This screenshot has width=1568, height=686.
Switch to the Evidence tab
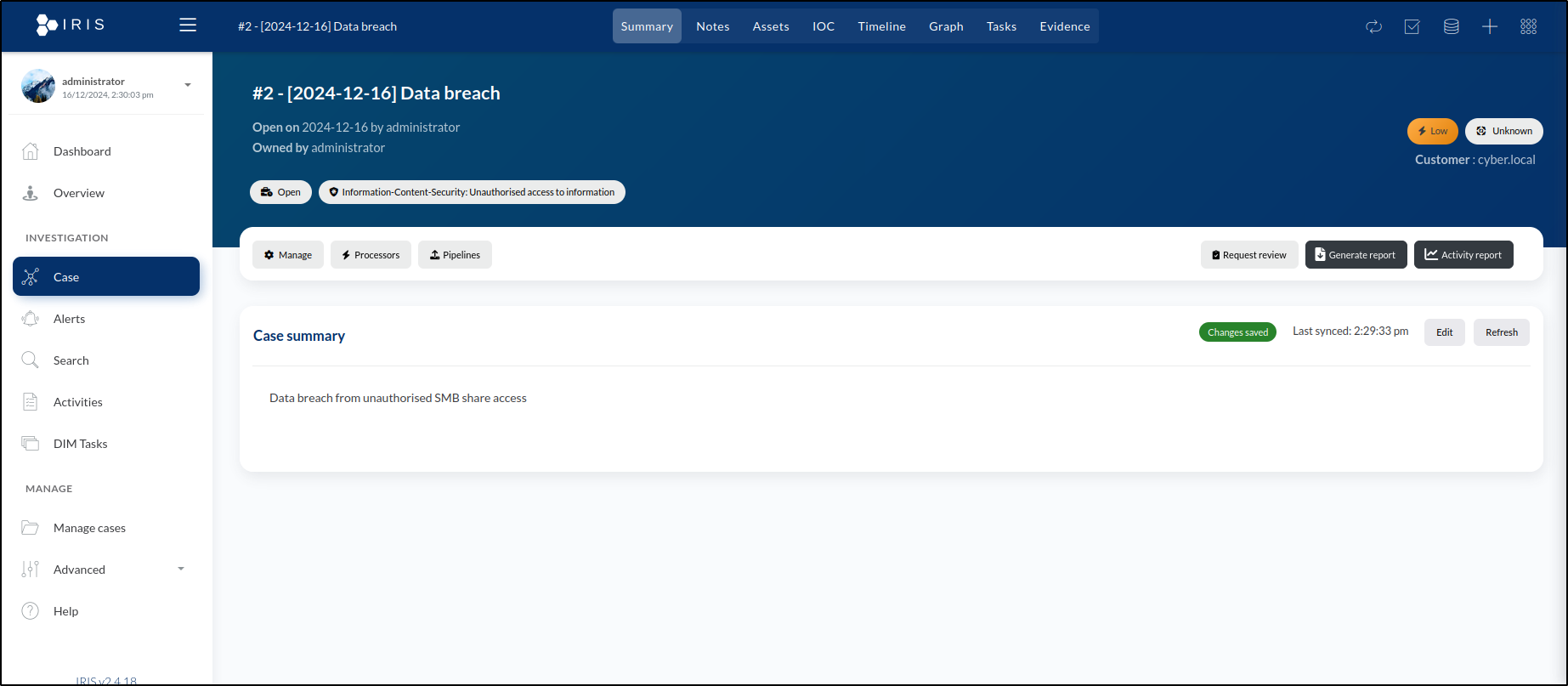tap(1064, 26)
